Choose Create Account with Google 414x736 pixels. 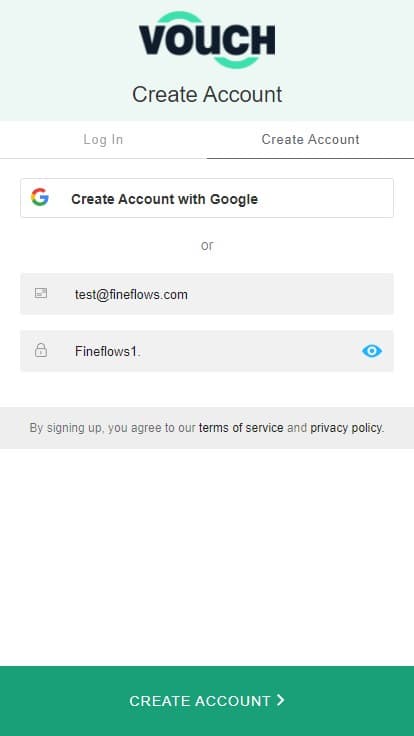207,198
